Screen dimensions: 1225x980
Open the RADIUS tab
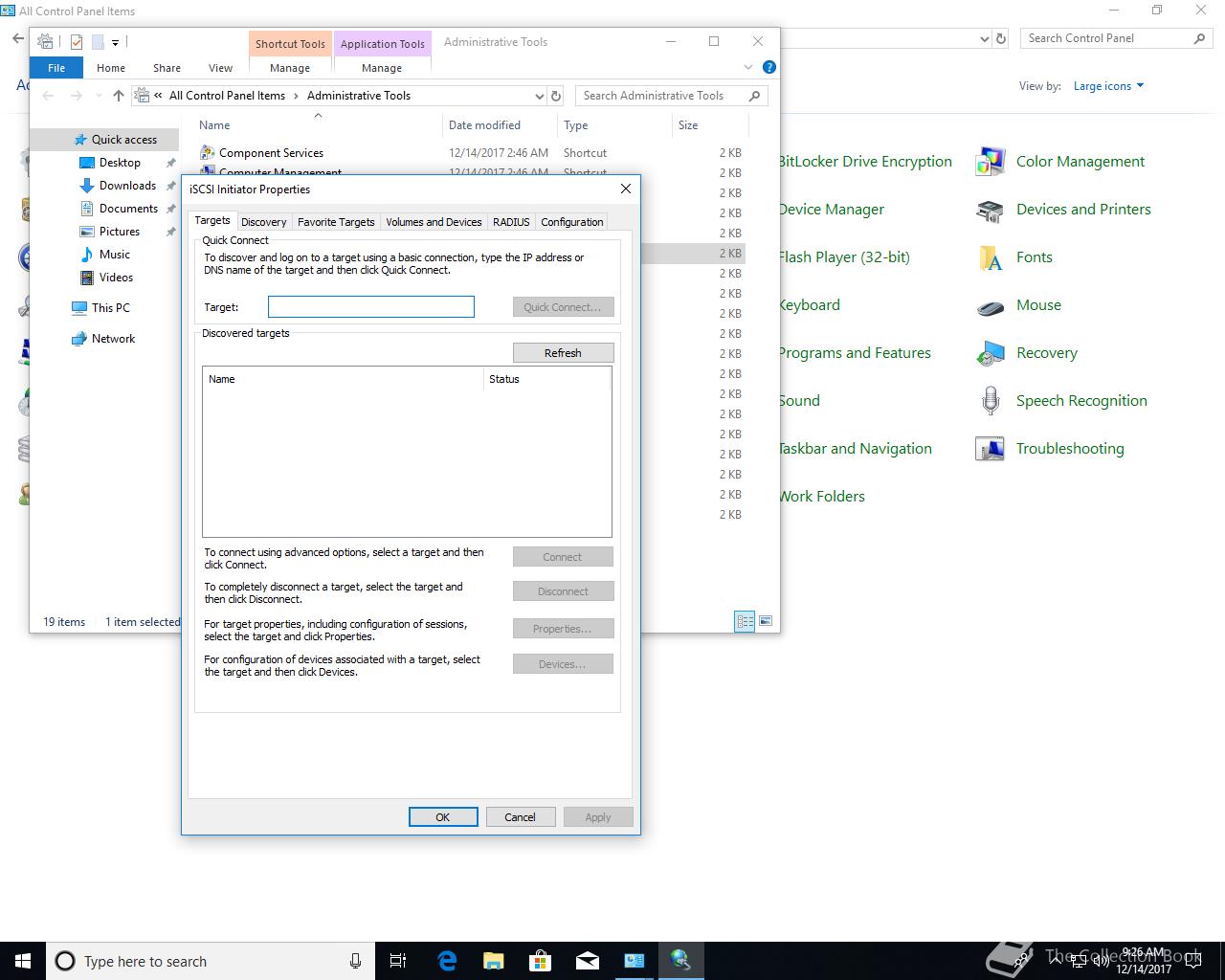coord(511,222)
